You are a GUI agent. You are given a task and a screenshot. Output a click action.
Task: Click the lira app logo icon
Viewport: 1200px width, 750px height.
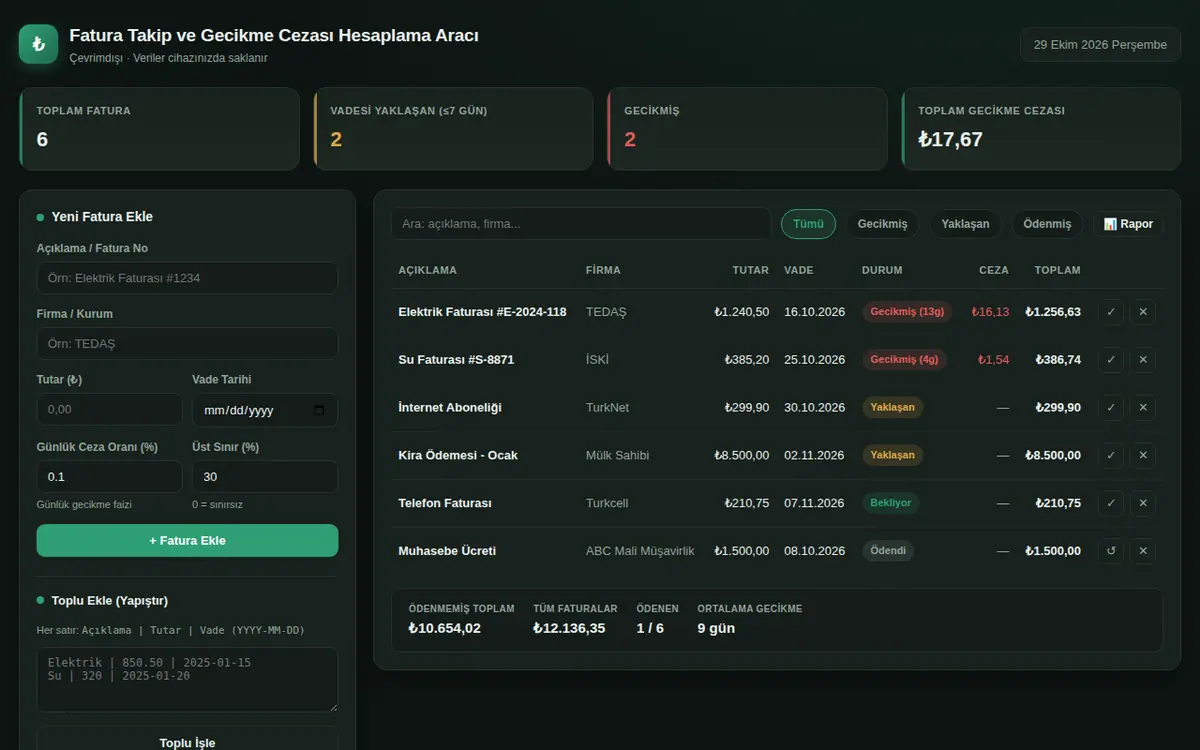point(38,44)
